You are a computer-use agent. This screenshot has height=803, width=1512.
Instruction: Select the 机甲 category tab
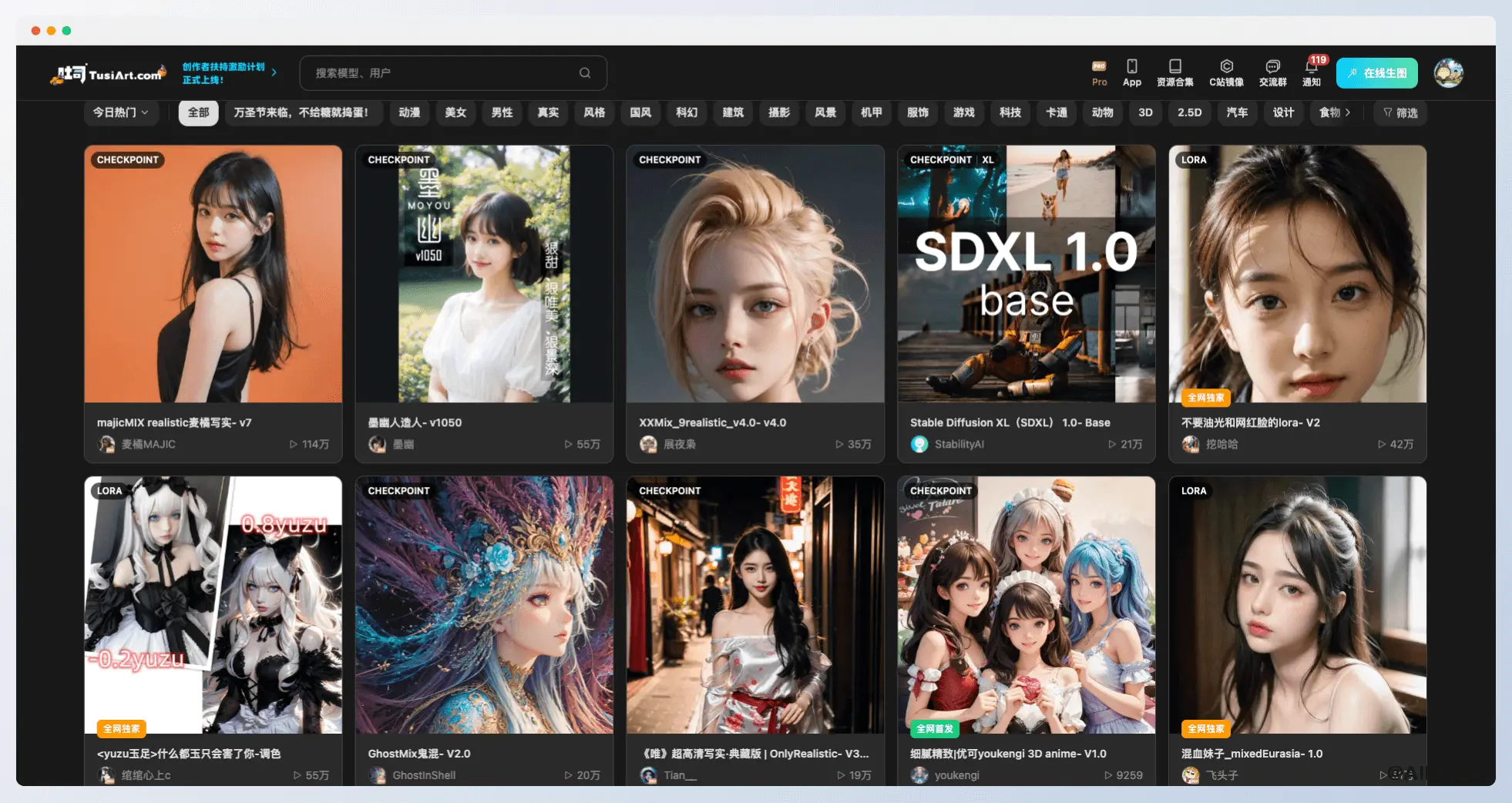[871, 113]
